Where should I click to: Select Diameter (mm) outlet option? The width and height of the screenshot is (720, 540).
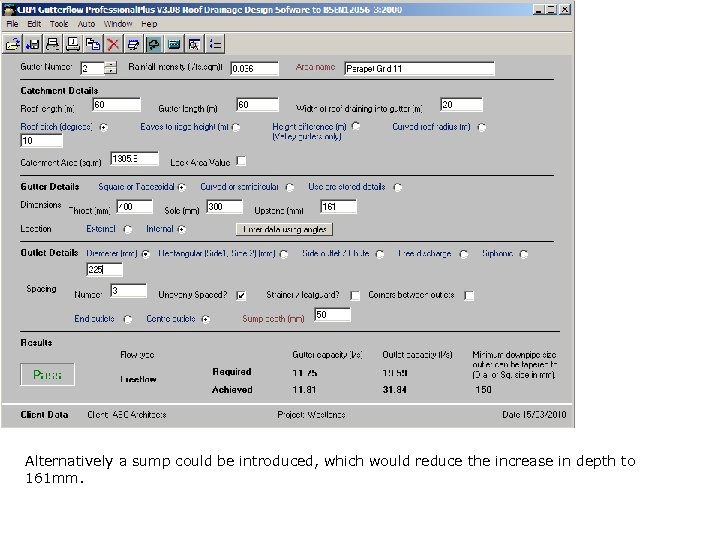(146, 254)
